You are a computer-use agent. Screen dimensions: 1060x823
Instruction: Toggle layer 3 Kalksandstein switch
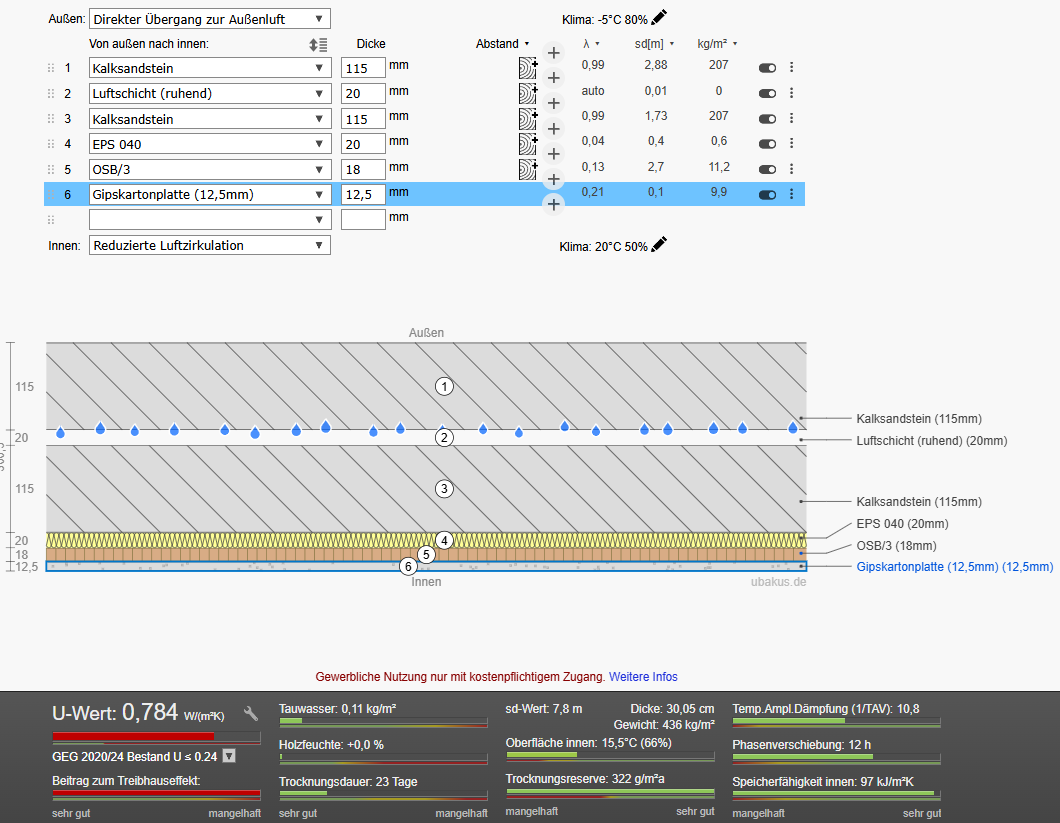pyautogui.click(x=767, y=118)
